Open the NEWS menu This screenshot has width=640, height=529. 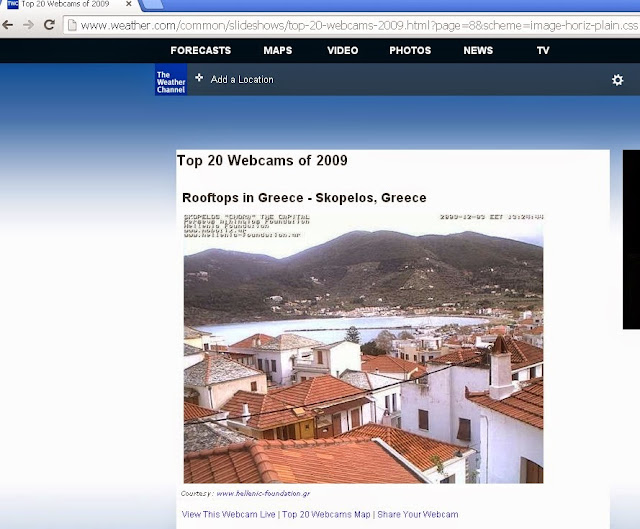coord(478,50)
